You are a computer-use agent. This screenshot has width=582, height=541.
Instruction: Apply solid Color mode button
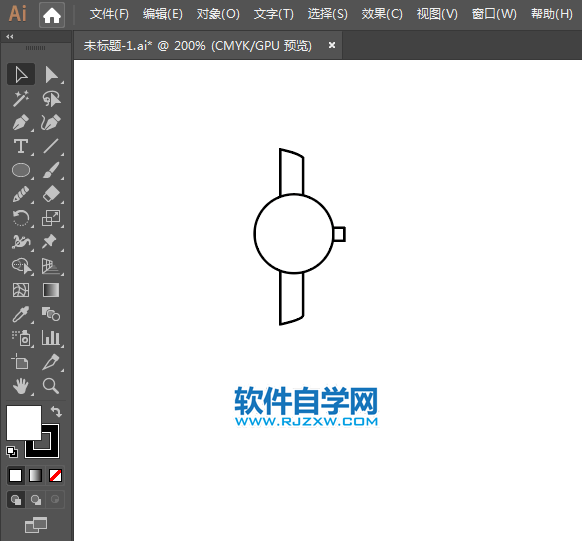coord(16,475)
